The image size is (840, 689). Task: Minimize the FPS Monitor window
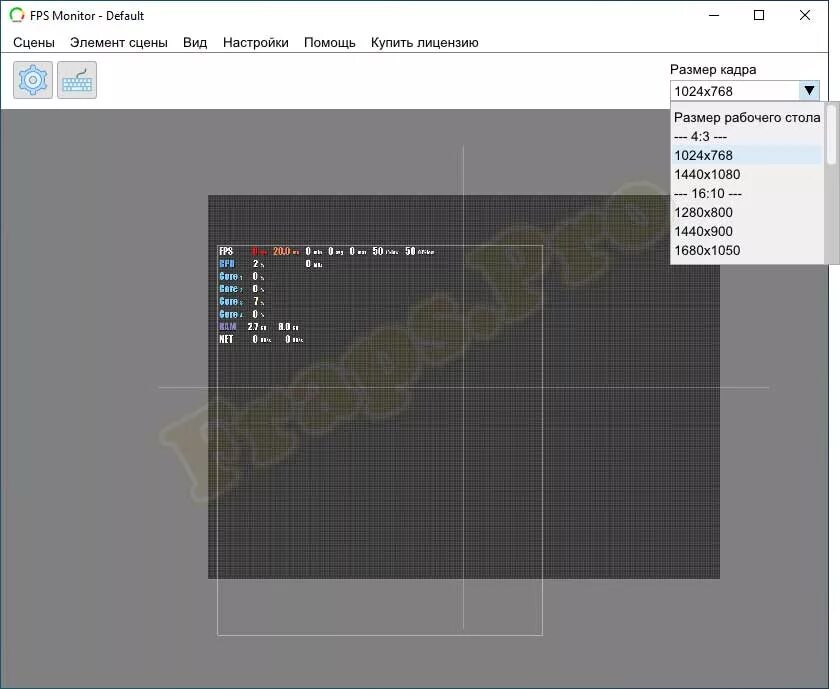(714, 16)
